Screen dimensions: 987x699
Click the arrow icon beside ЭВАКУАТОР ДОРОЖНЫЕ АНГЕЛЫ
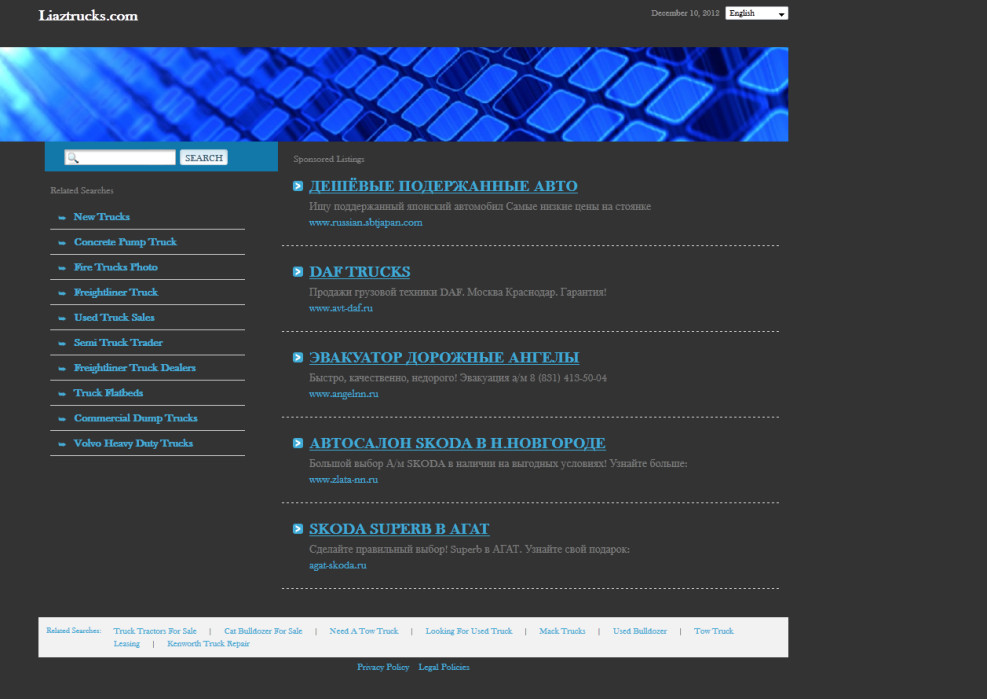coord(297,357)
